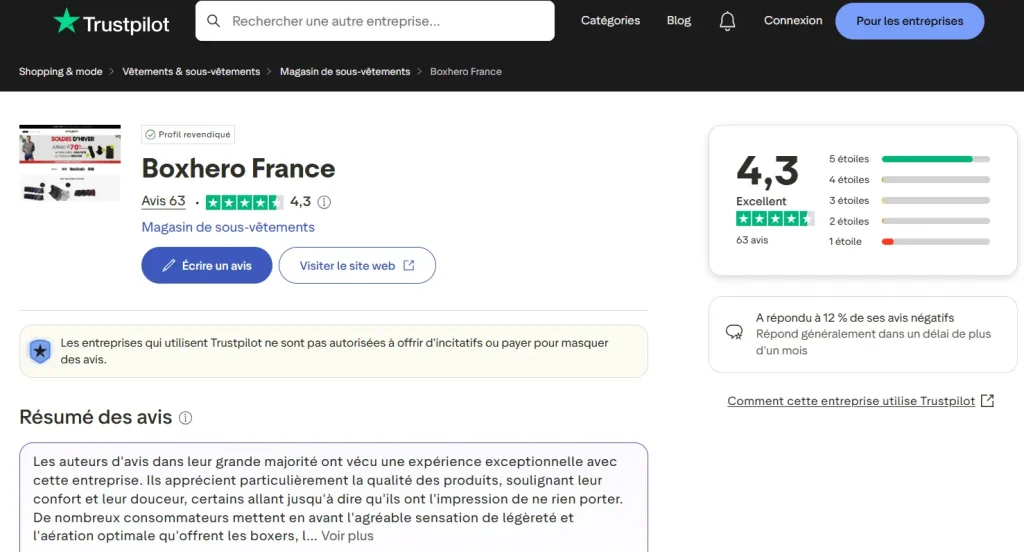Viewport: 1024px width, 552px height.
Task: Click external link icon beside Comment cette entreprise
Action: (987, 400)
